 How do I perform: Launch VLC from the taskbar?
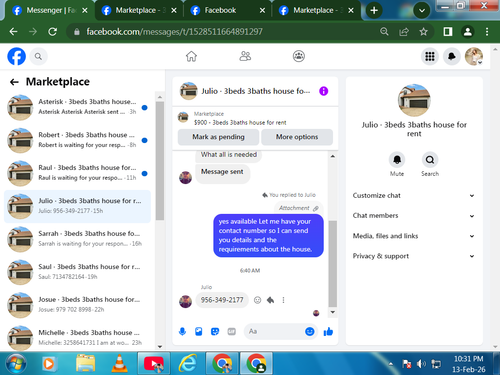click(x=119, y=364)
